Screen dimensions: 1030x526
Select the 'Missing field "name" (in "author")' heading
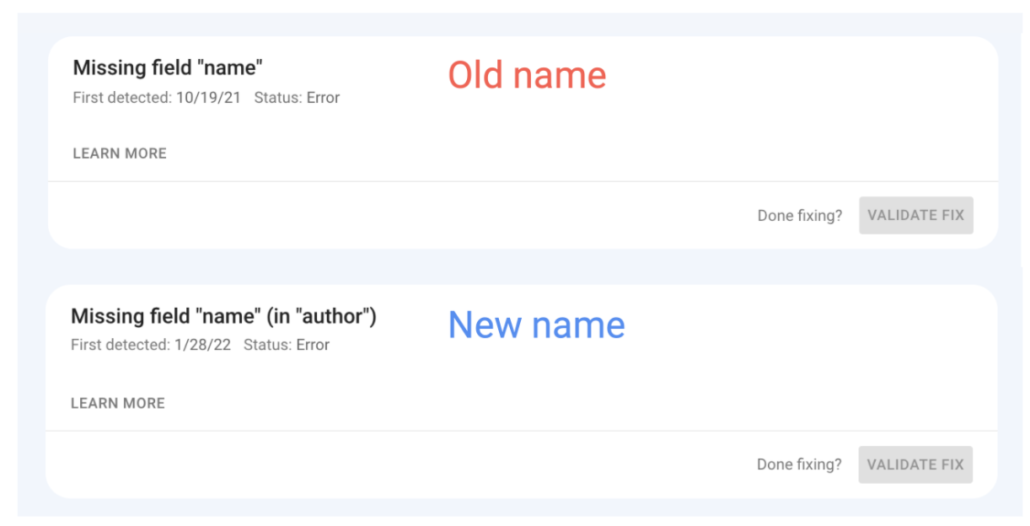pos(223,317)
